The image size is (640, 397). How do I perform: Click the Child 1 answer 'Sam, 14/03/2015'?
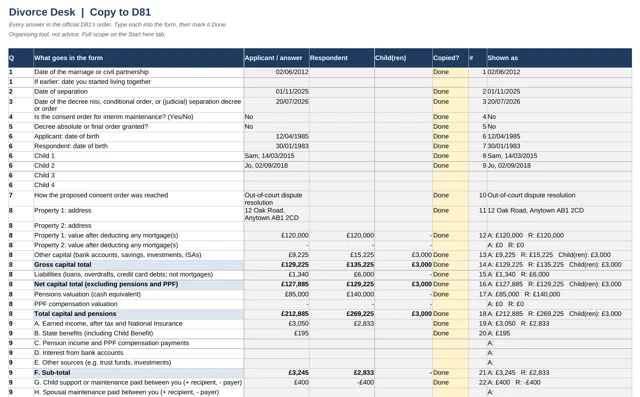pos(276,156)
